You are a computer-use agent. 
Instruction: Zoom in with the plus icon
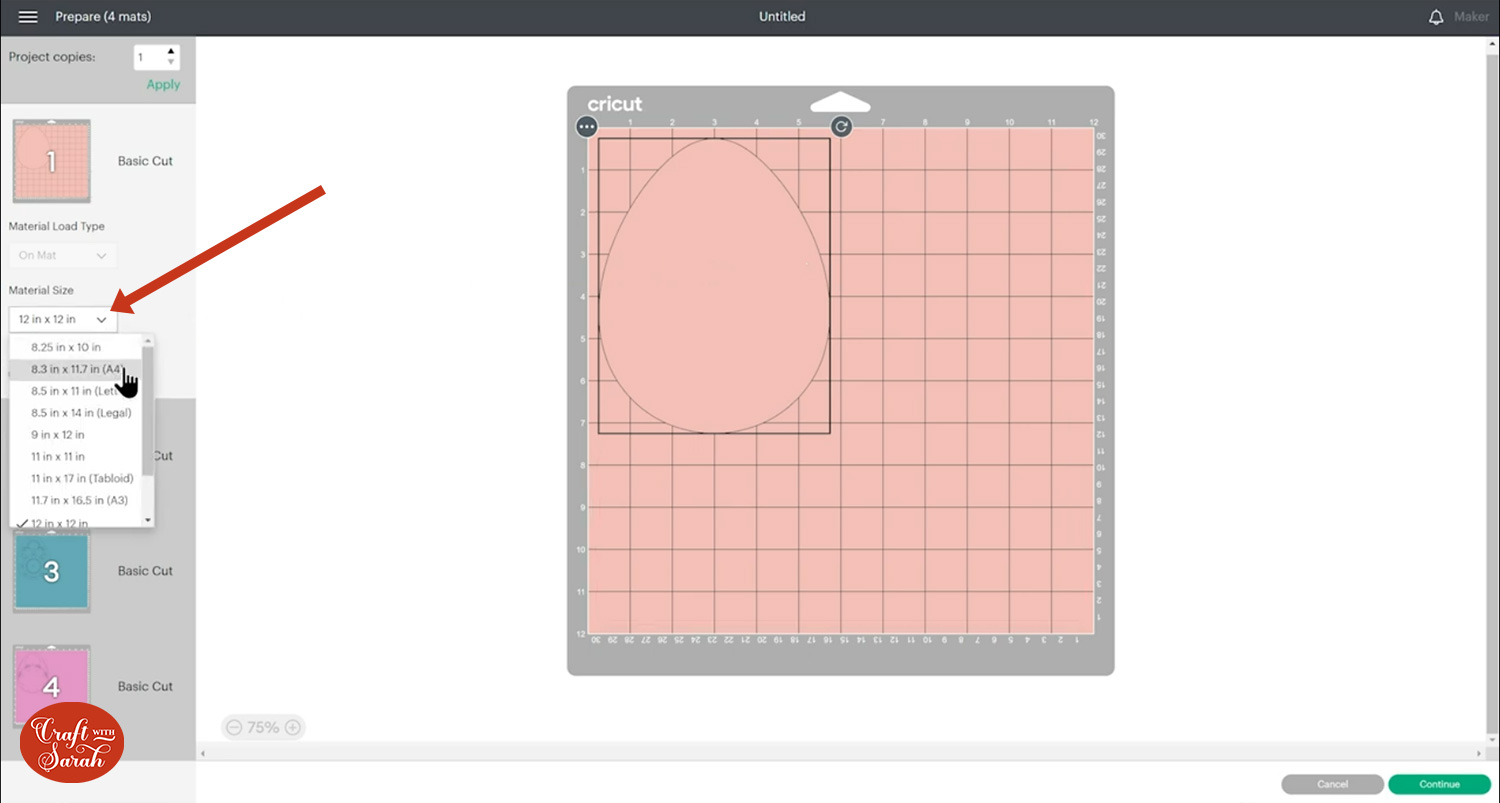tap(293, 728)
